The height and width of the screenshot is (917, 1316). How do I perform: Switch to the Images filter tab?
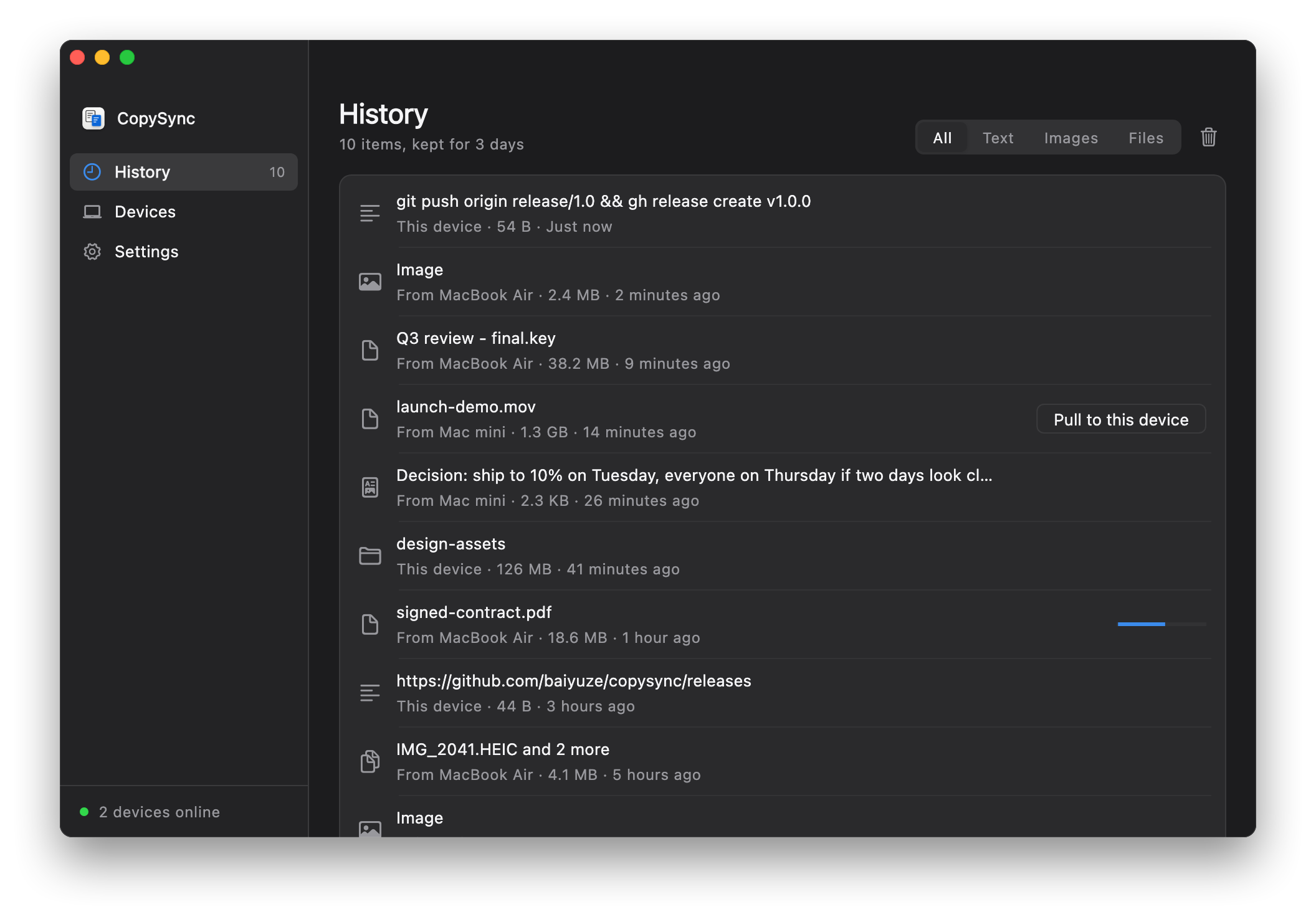[x=1070, y=138]
